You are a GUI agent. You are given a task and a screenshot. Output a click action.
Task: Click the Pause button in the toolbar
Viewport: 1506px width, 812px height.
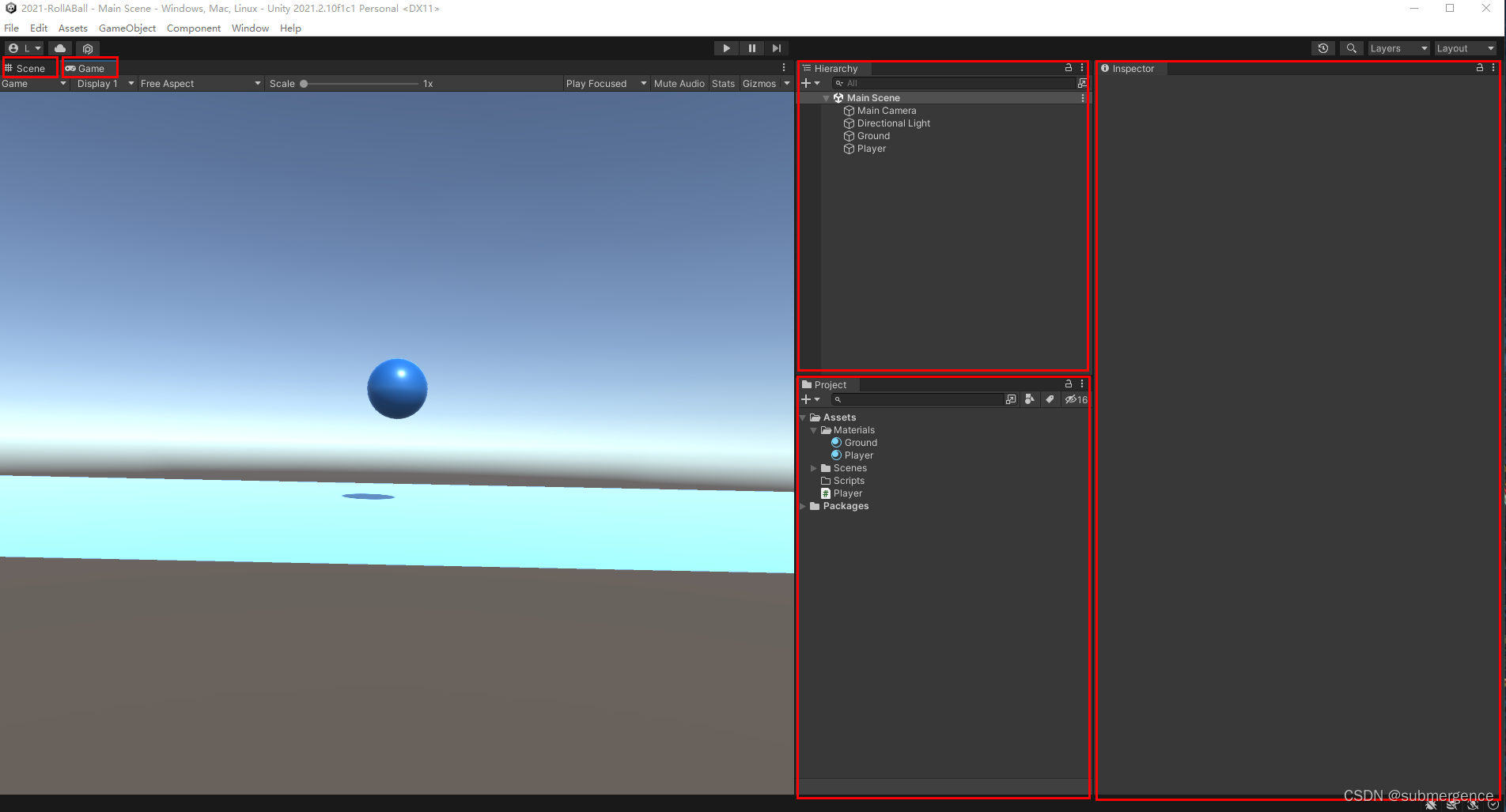[x=751, y=47]
